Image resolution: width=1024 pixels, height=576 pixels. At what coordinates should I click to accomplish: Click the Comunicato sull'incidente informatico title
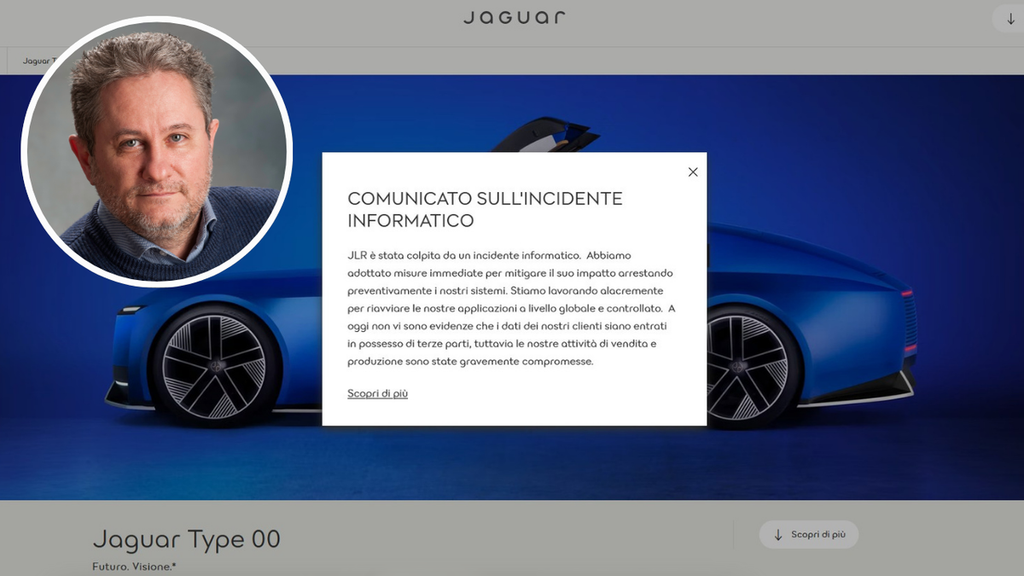point(484,209)
